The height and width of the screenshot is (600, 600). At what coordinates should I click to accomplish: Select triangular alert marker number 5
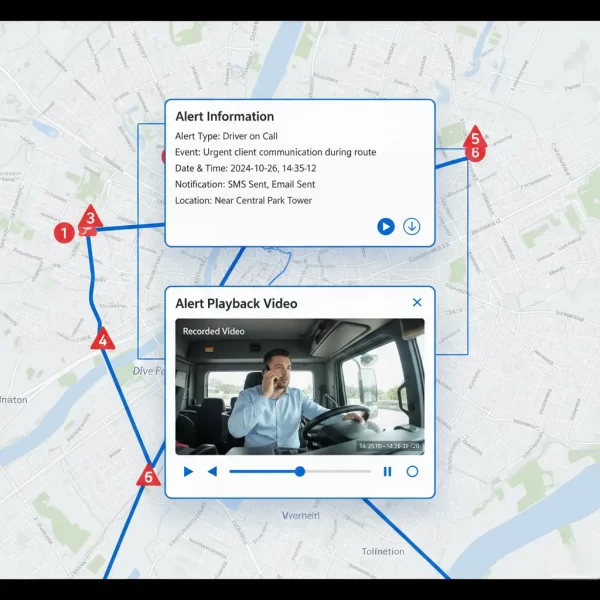pyautogui.click(x=475, y=137)
